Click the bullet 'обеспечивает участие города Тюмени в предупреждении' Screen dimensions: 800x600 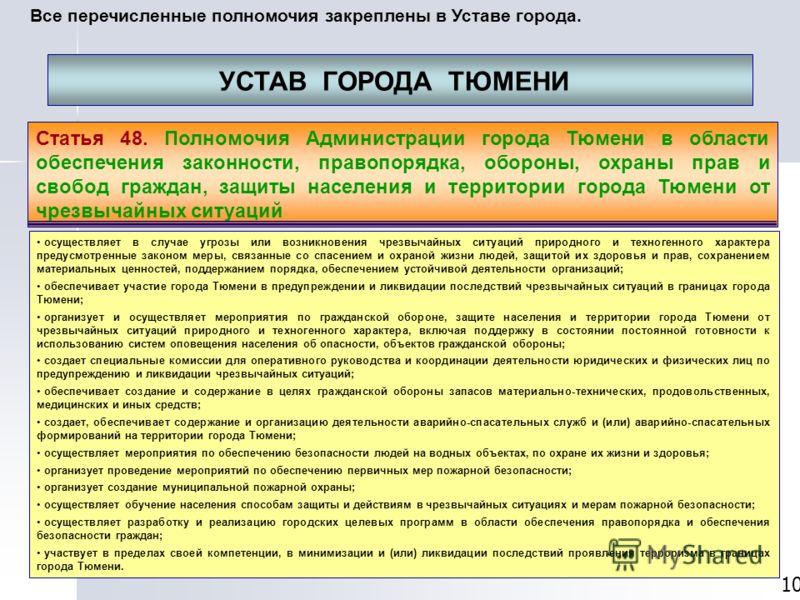[x=403, y=293]
